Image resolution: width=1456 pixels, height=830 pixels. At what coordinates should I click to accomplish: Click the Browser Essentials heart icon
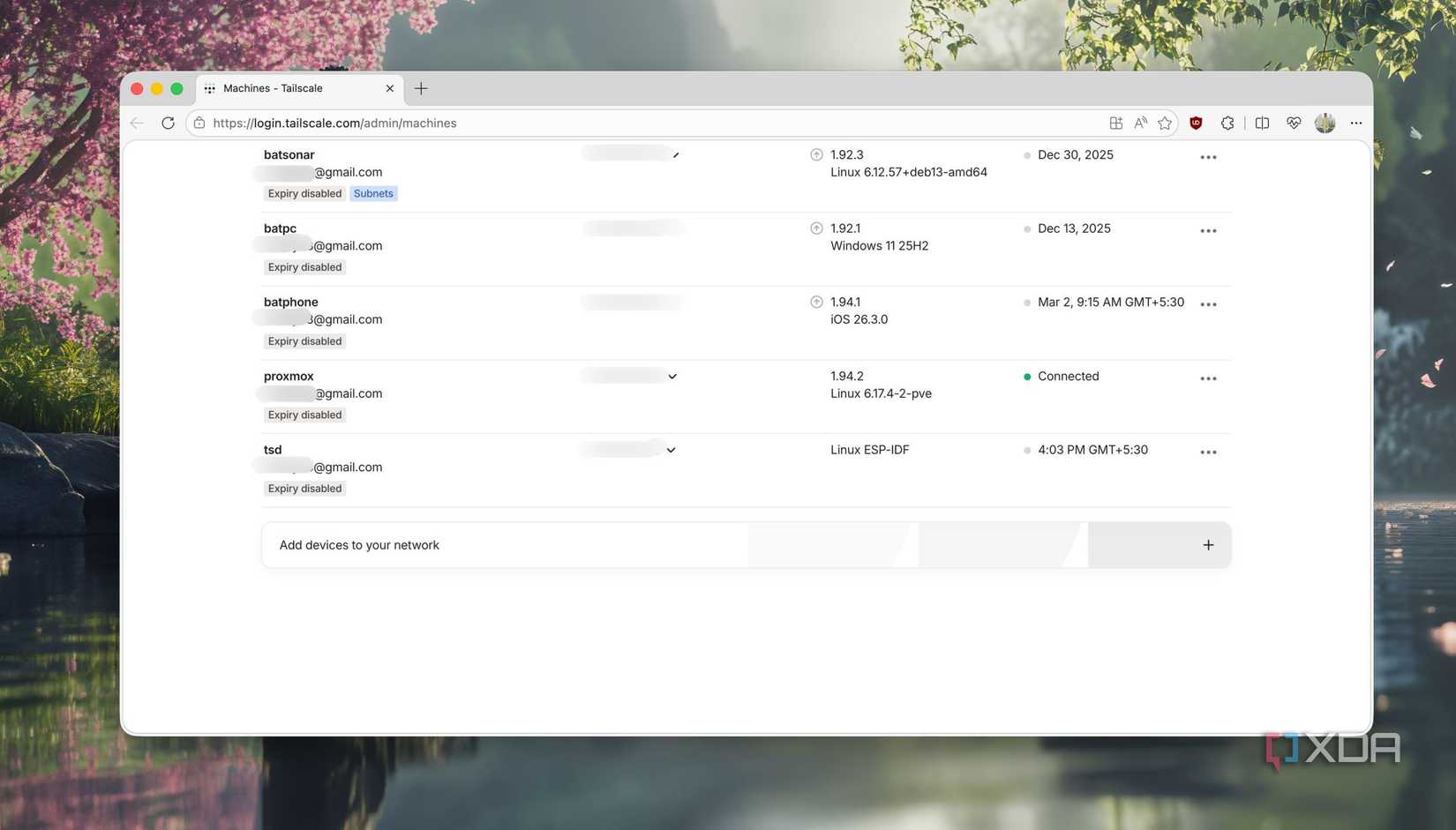(x=1294, y=123)
